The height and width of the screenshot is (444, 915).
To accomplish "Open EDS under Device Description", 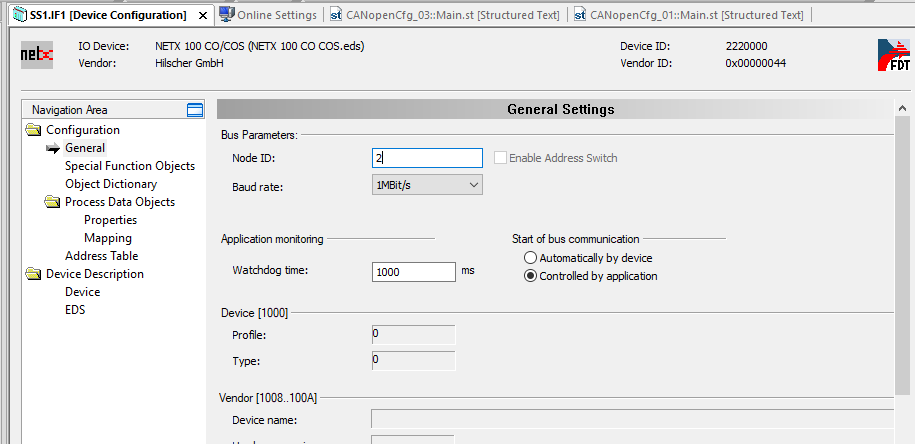I will [75, 310].
